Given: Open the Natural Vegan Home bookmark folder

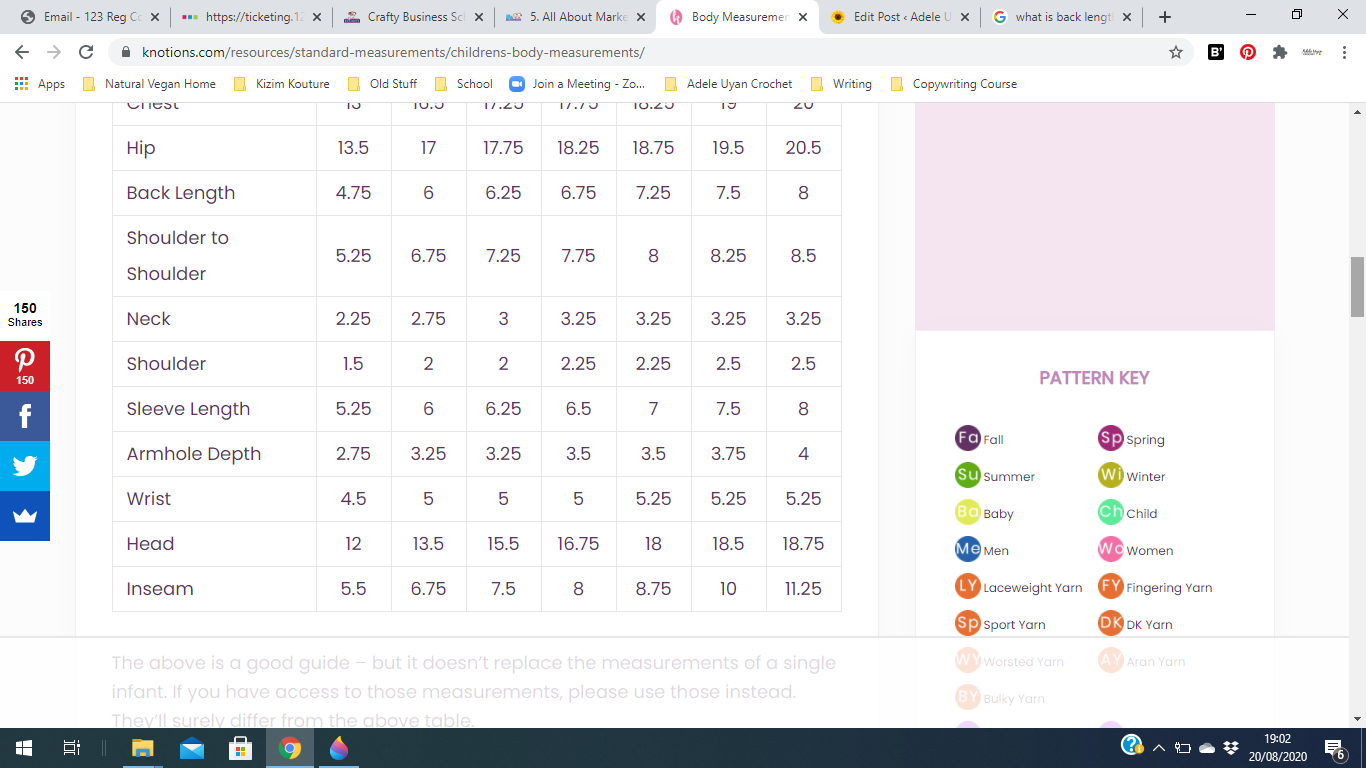Looking at the screenshot, I should coord(150,84).
